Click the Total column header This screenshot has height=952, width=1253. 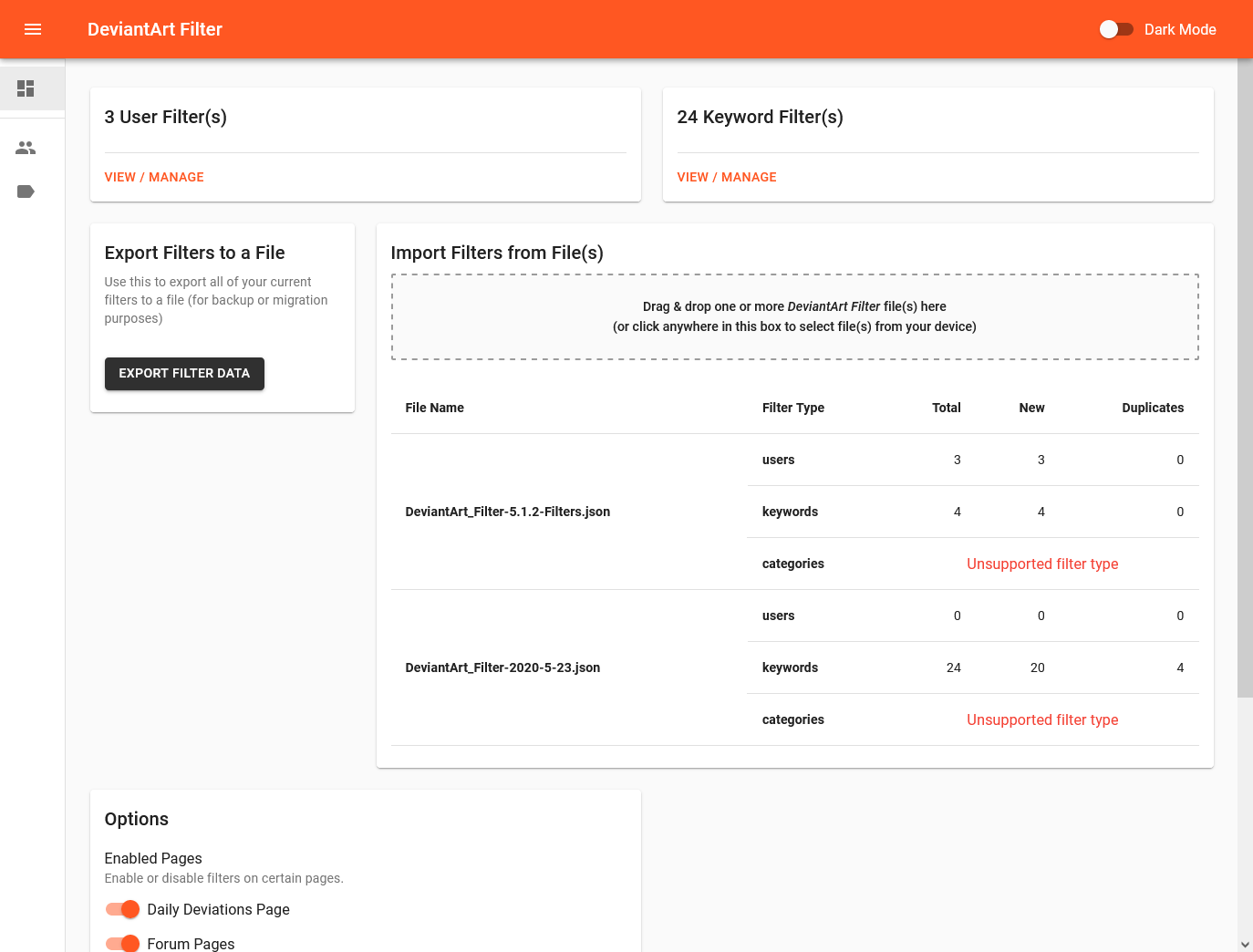[x=947, y=408]
